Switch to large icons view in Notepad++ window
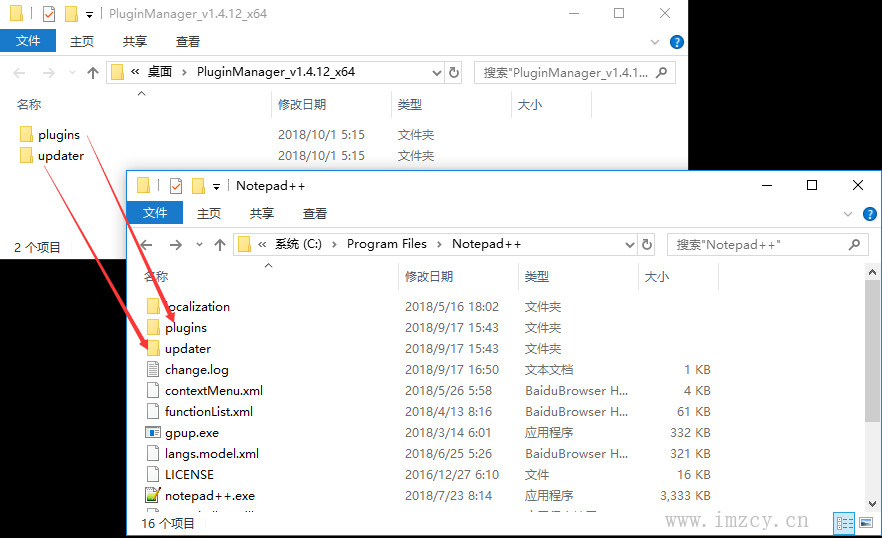The width and height of the screenshot is (882, 538). pos(867,523)
